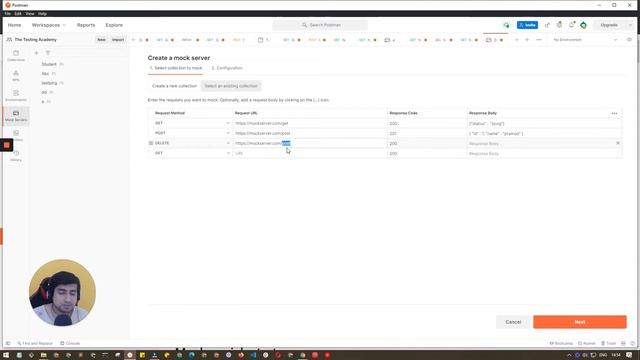Open the Explore menu item
This screenshot has width=640, height=360.
[x=114, y=25]
